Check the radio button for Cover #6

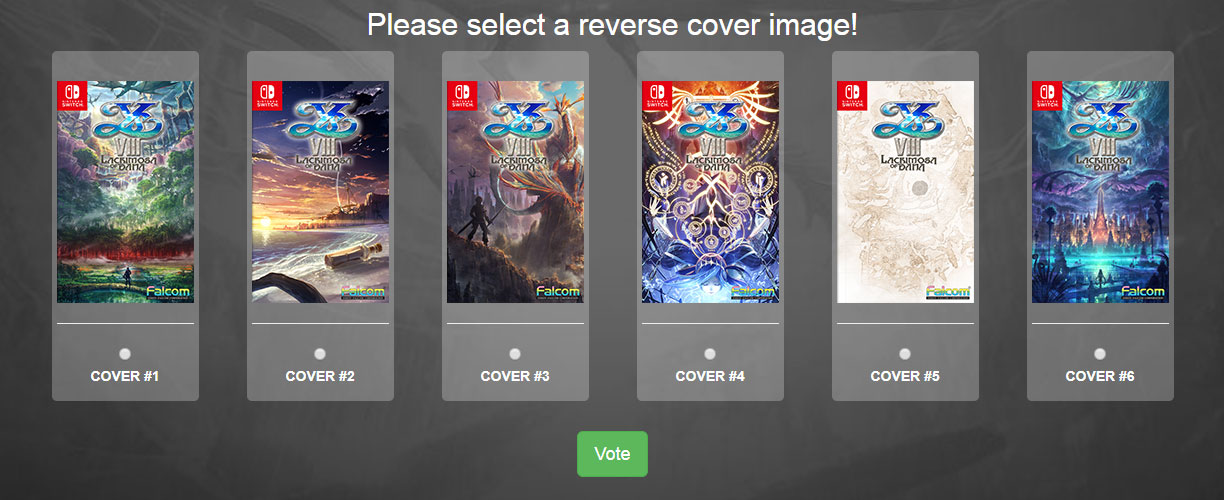click(x=1099, y=354)
